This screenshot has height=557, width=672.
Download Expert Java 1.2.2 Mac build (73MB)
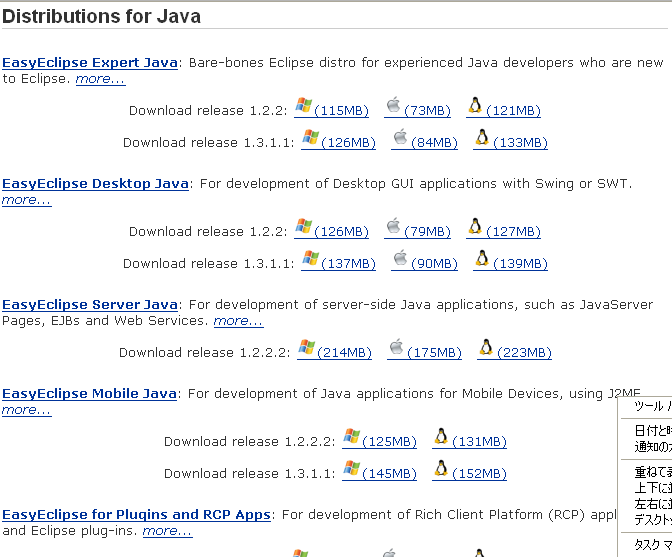click(417, 108)
